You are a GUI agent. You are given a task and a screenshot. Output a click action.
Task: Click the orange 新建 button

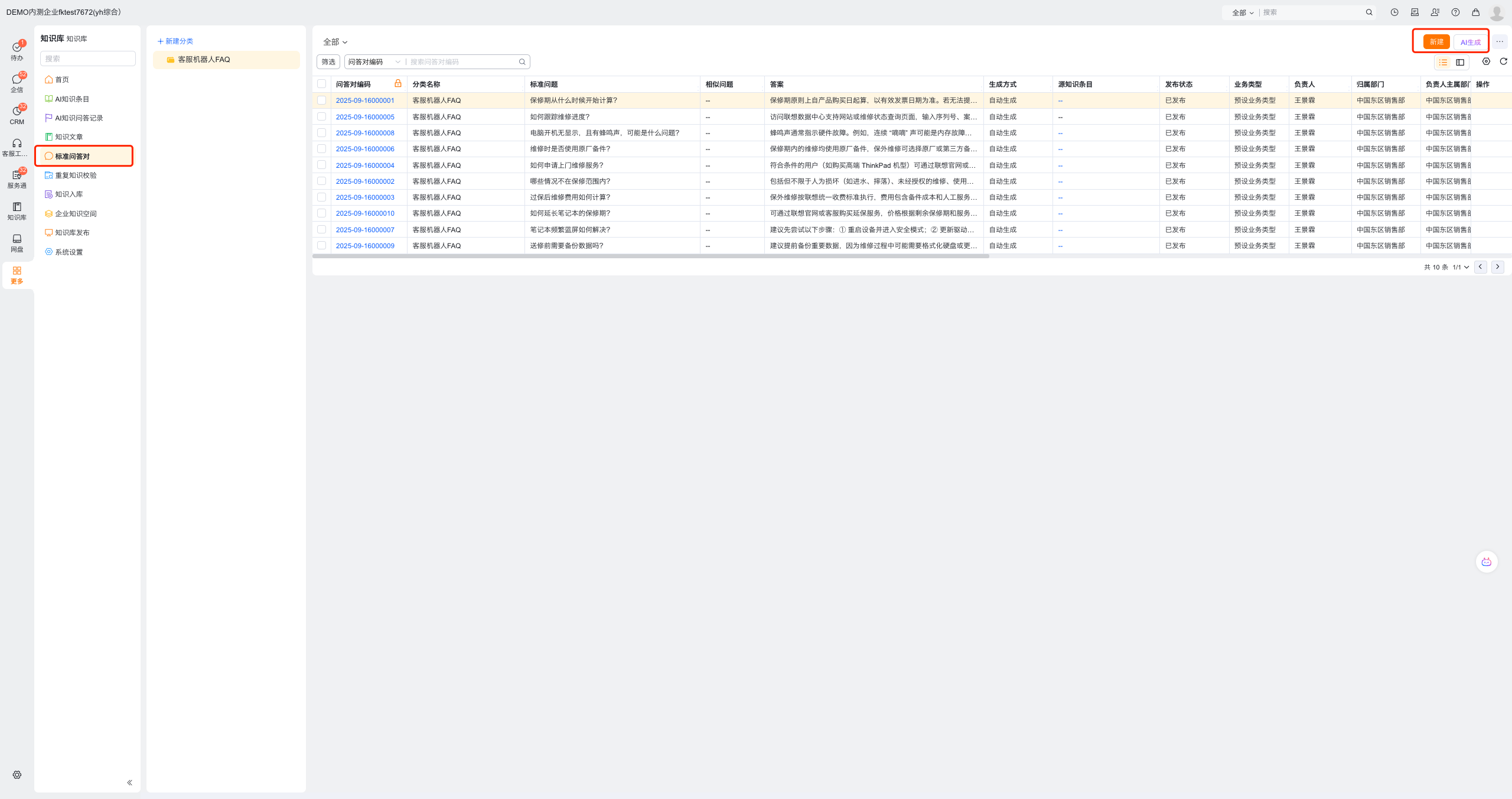point(1436,42)
